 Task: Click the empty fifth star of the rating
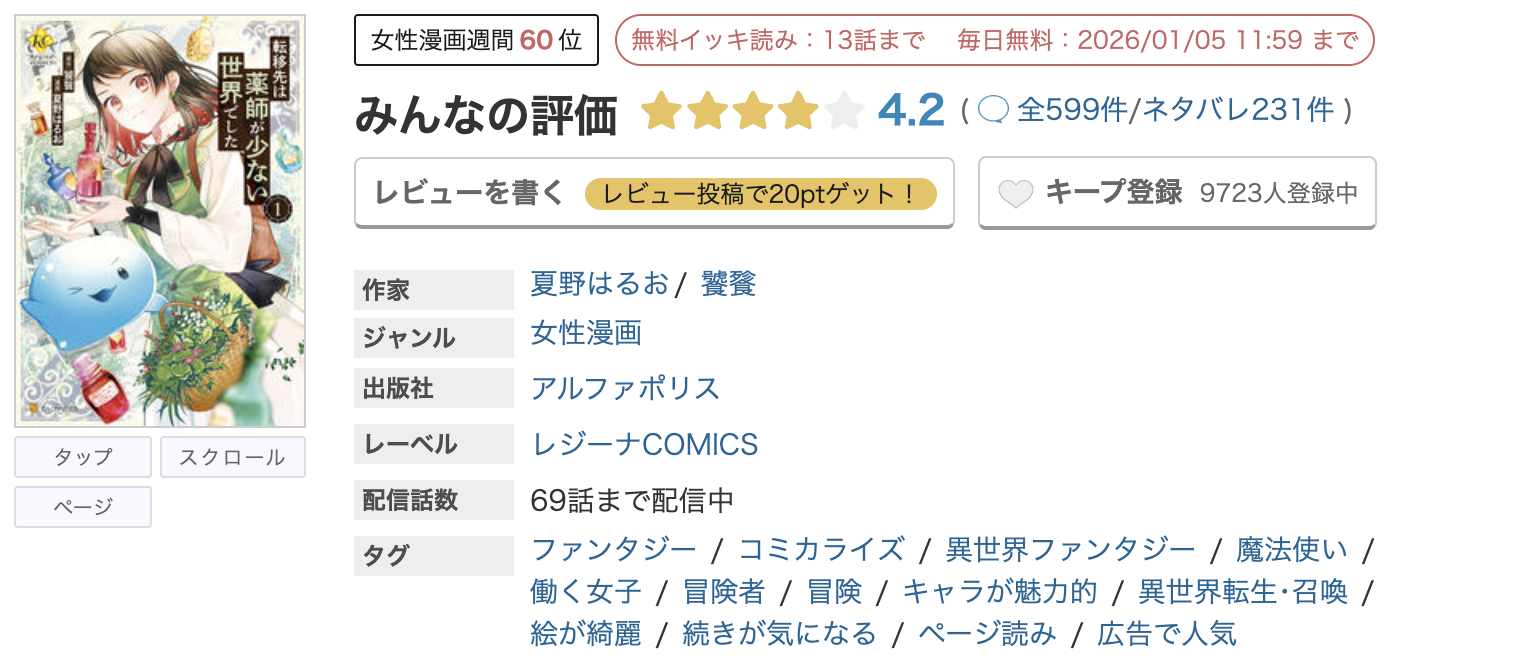[843, 110]
